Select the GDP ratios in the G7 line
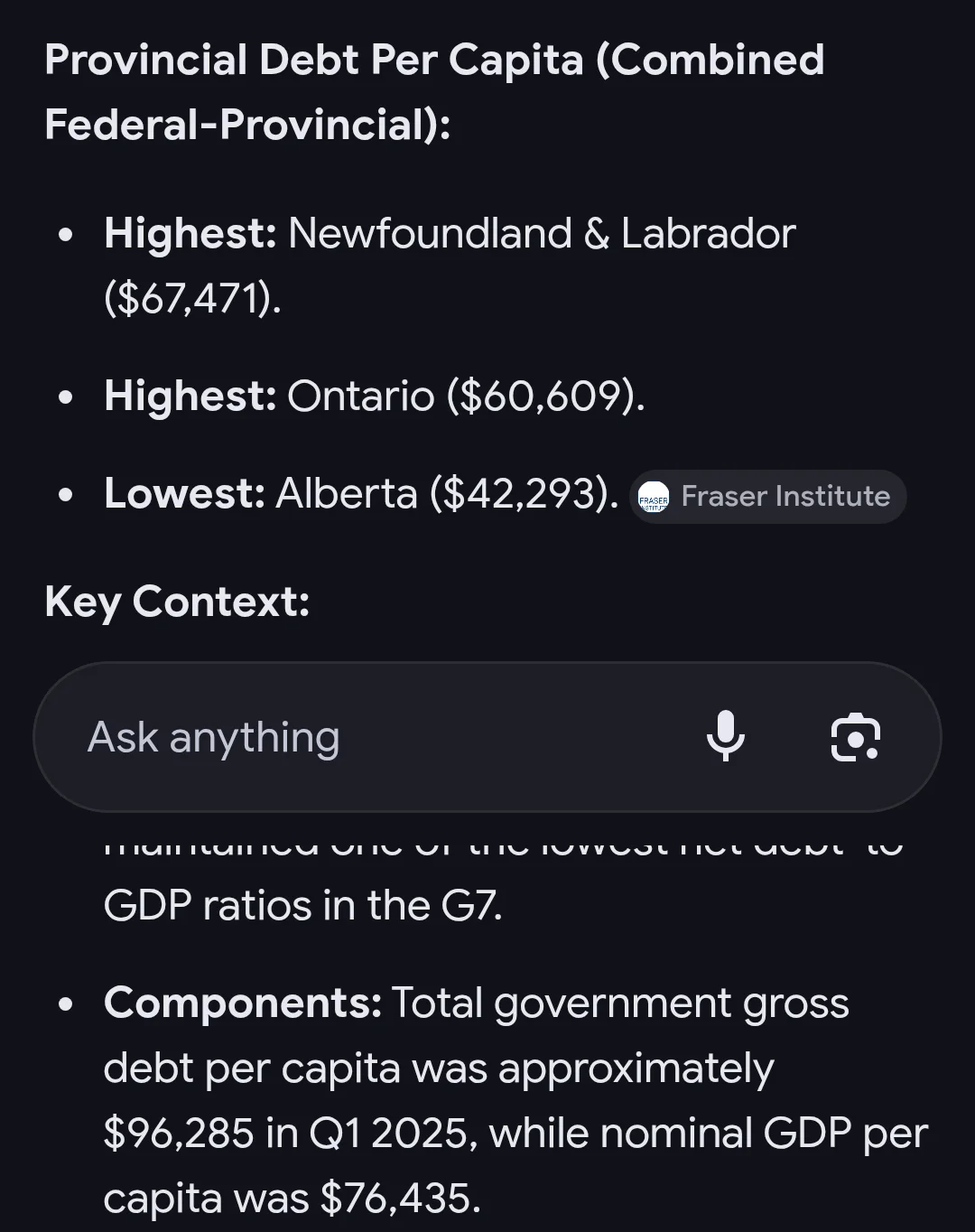Screen dimensions: 975x1232 [x=302, y=905]
